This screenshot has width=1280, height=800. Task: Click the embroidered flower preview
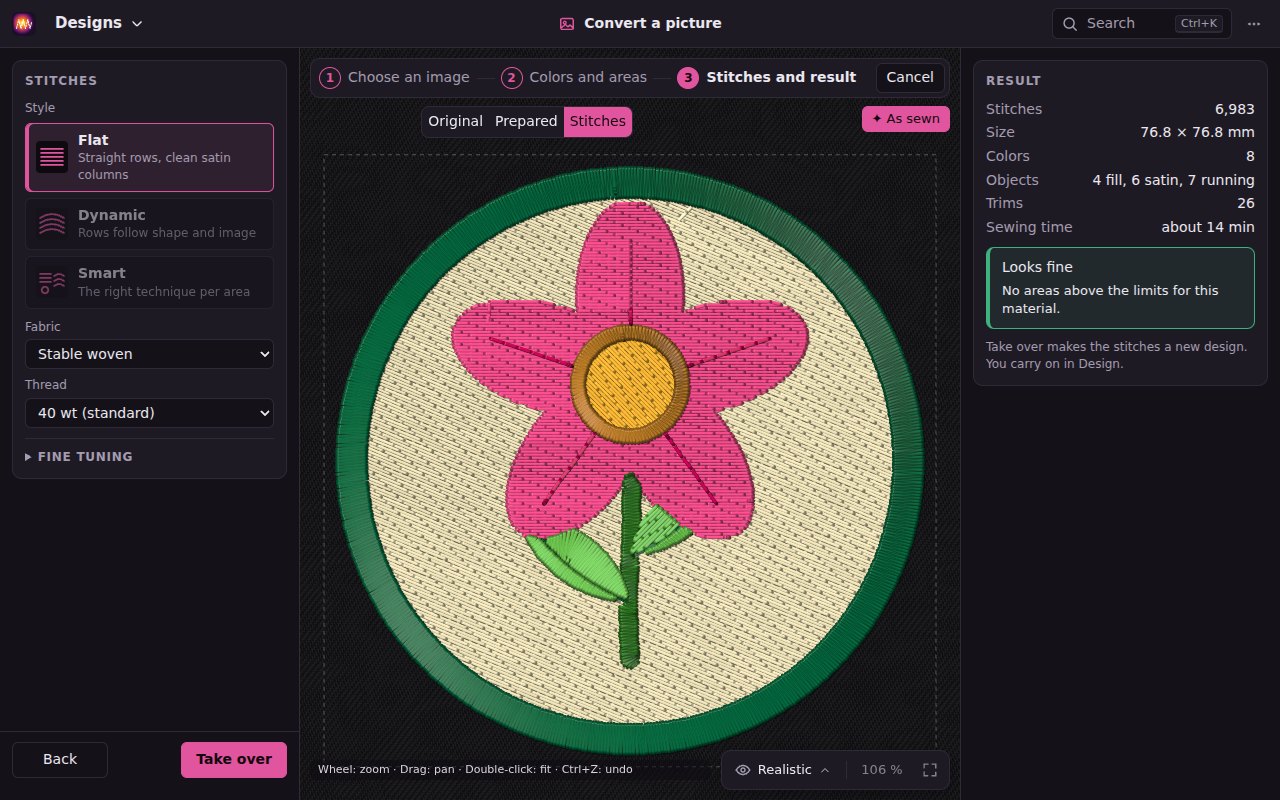(630, 460)
